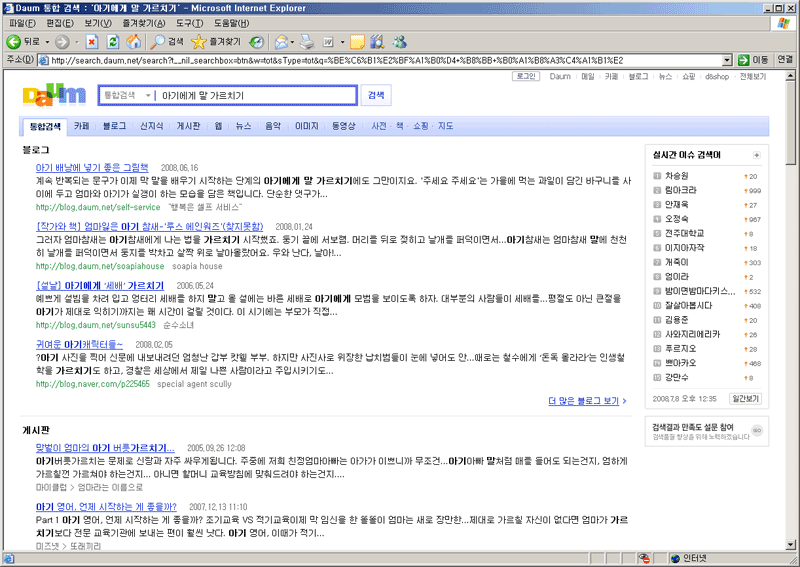
Task: Open the Back button history dropdown arrow
Action: coord(47,42)
